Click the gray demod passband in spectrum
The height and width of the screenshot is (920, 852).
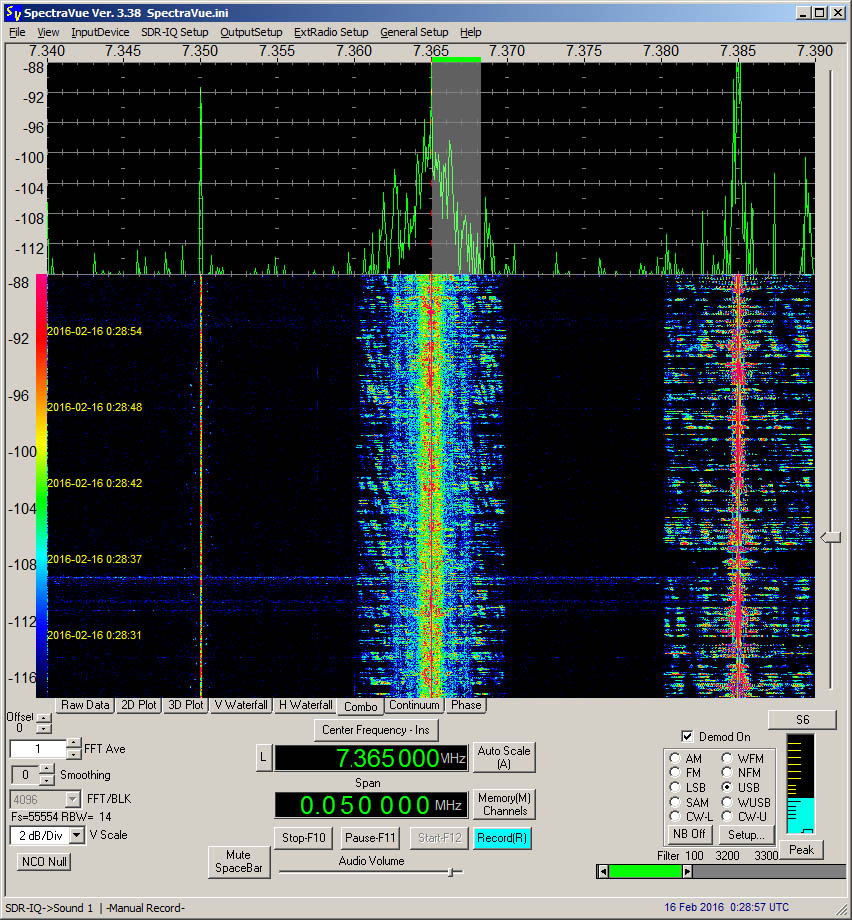click(456, 168)
